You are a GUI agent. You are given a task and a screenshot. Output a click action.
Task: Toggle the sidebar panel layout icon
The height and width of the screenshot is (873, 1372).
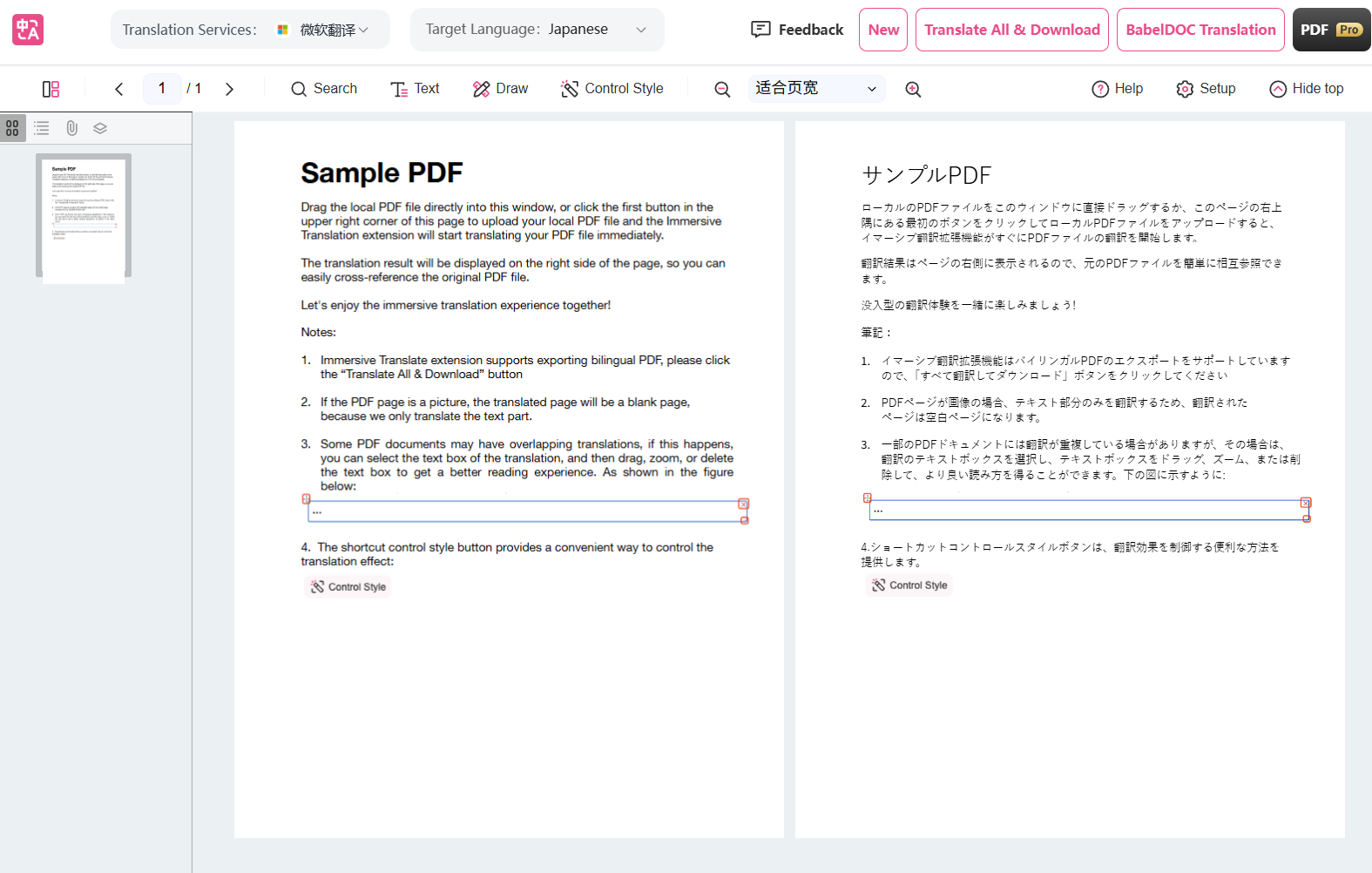[x=51, y=89]
